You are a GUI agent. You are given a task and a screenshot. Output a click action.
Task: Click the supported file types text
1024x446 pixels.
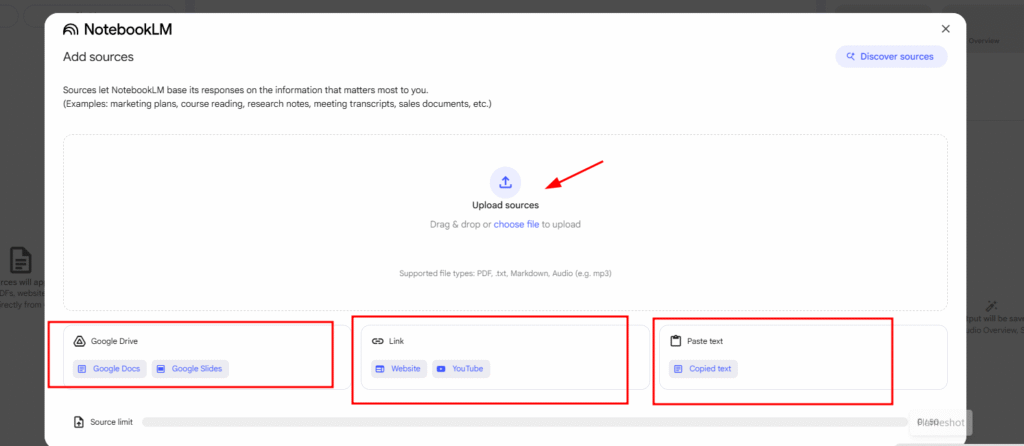tap(505, 274)
